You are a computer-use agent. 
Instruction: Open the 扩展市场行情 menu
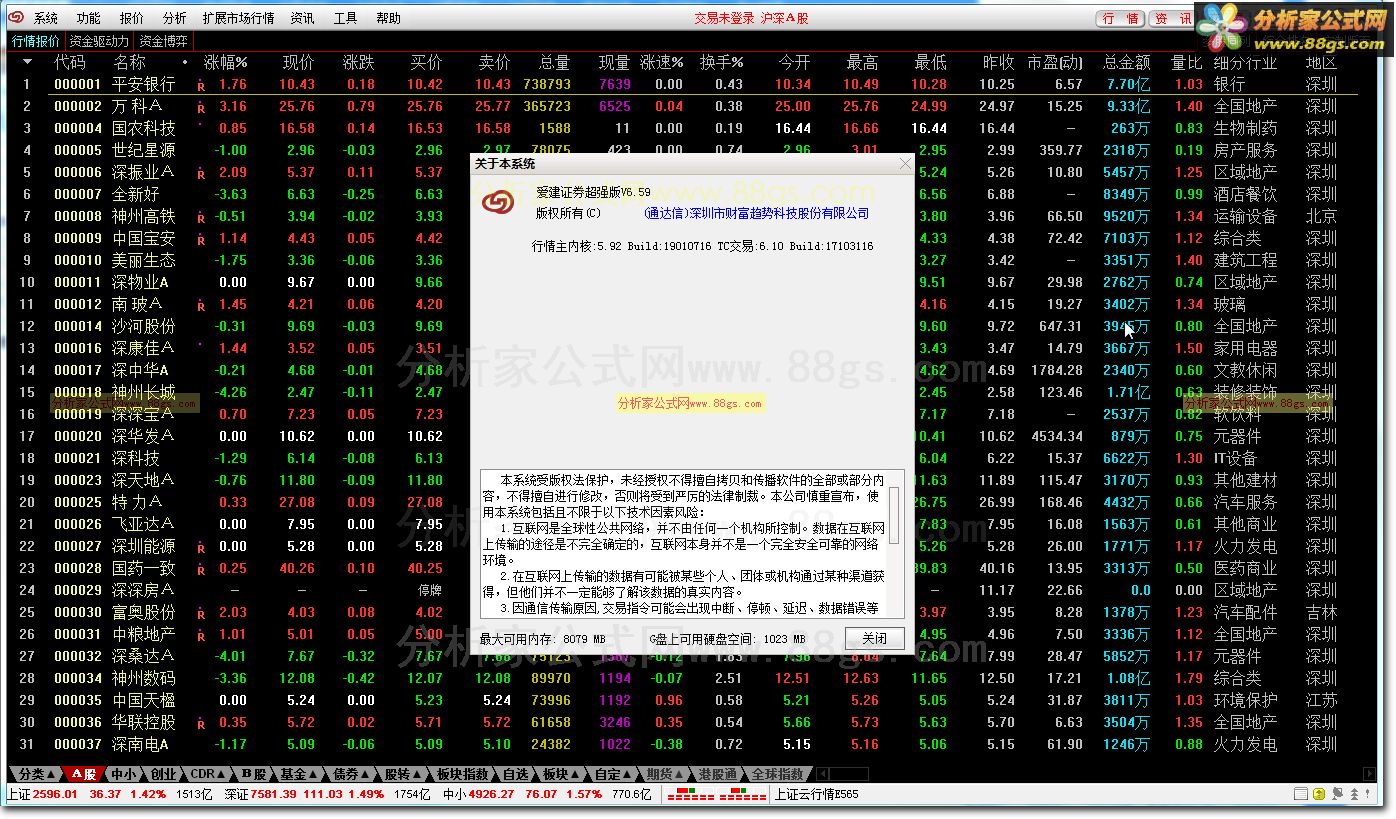[238, 18]
